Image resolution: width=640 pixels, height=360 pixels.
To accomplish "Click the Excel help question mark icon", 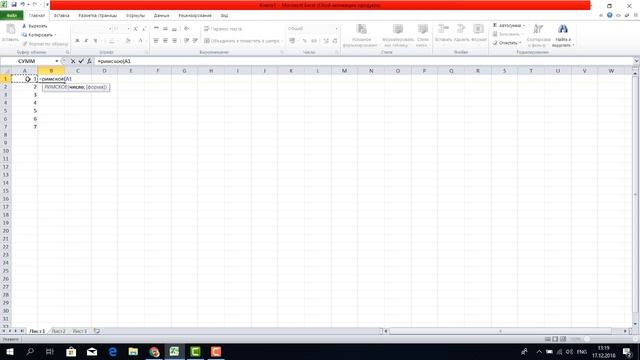I will [609, 15].
